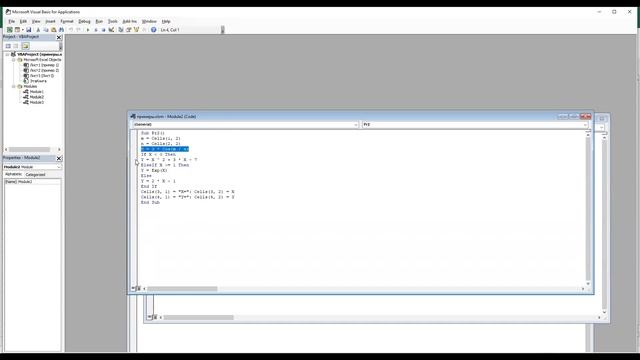Open Object Browser from the toolbar
Viewport: 640px width, 360px height.
tap(136, 30)
